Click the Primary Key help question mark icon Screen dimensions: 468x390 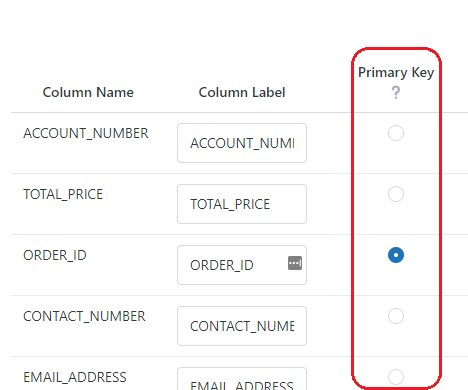pos(396,92)
